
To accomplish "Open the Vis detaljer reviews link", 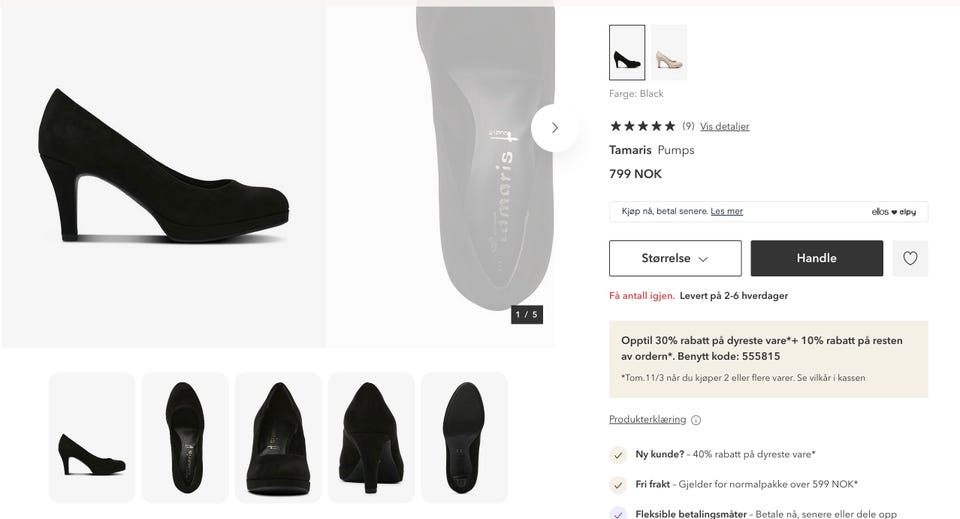I will (724, 127).
